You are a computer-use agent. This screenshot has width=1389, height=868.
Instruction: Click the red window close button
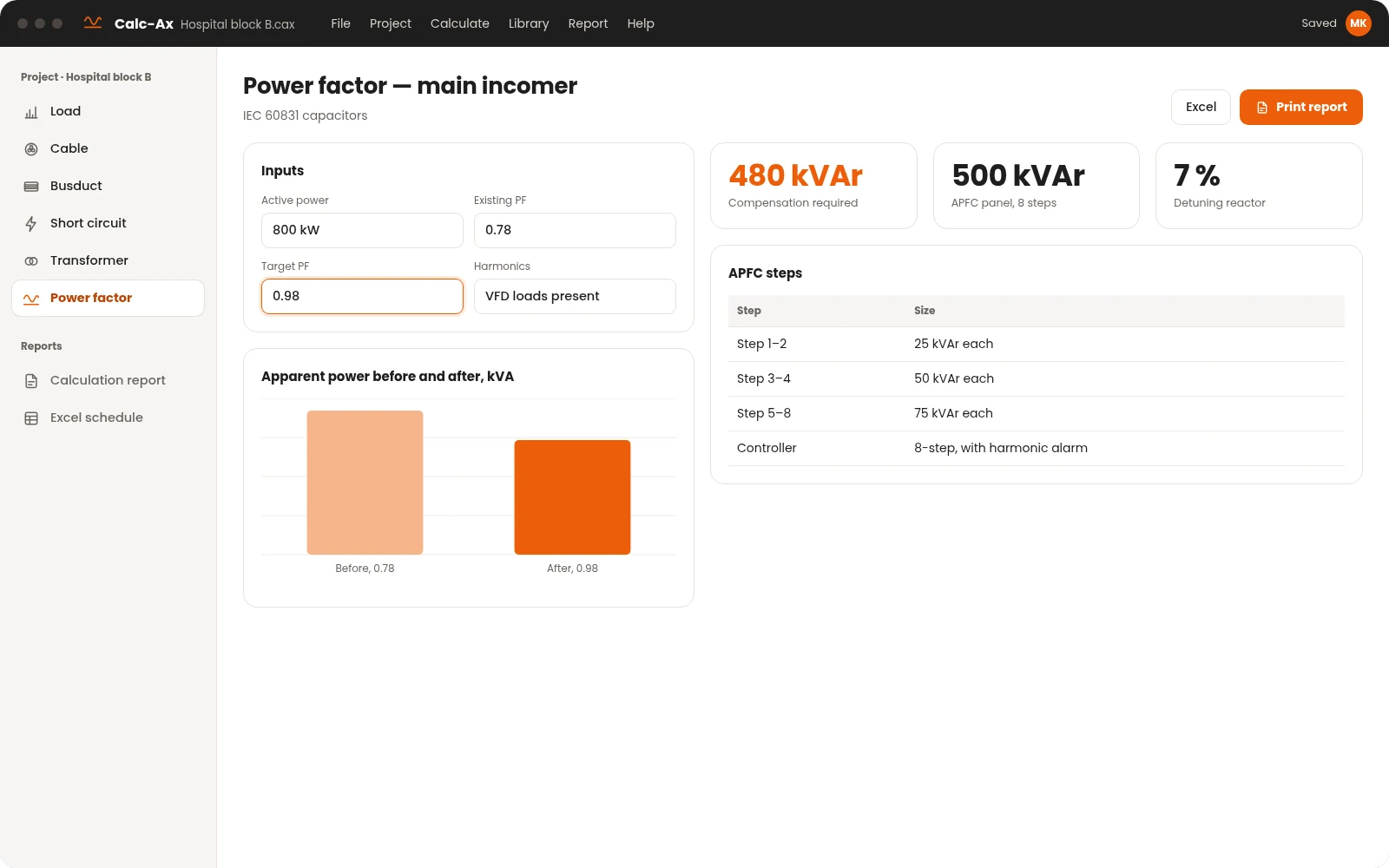(x=23, y=23)
